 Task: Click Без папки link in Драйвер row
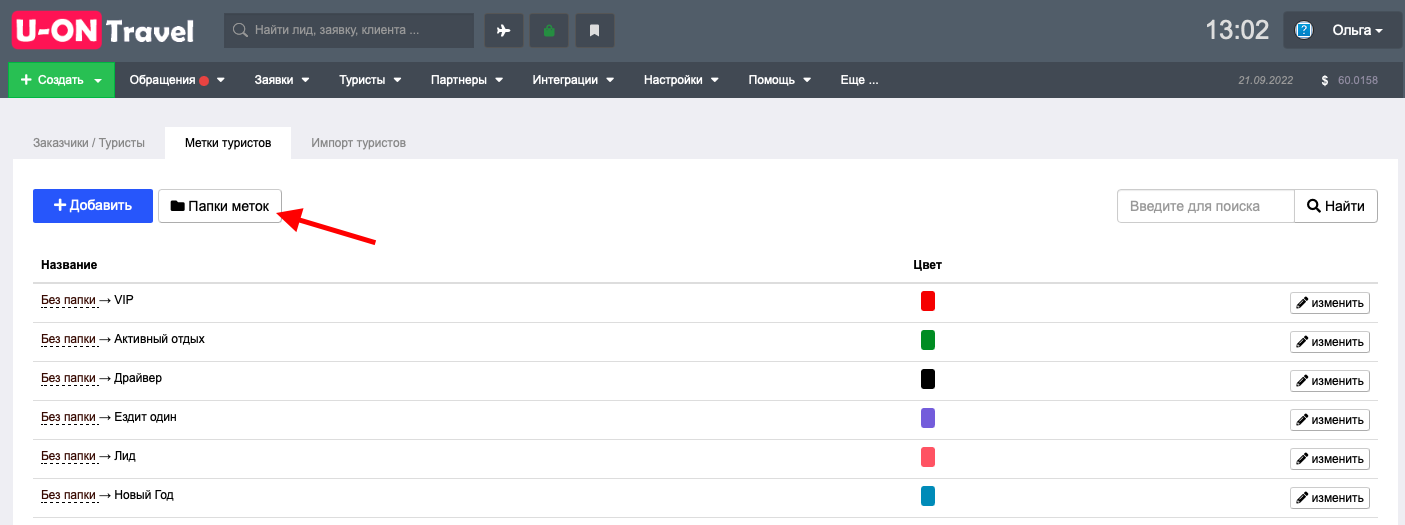click(x=68, y=378)
